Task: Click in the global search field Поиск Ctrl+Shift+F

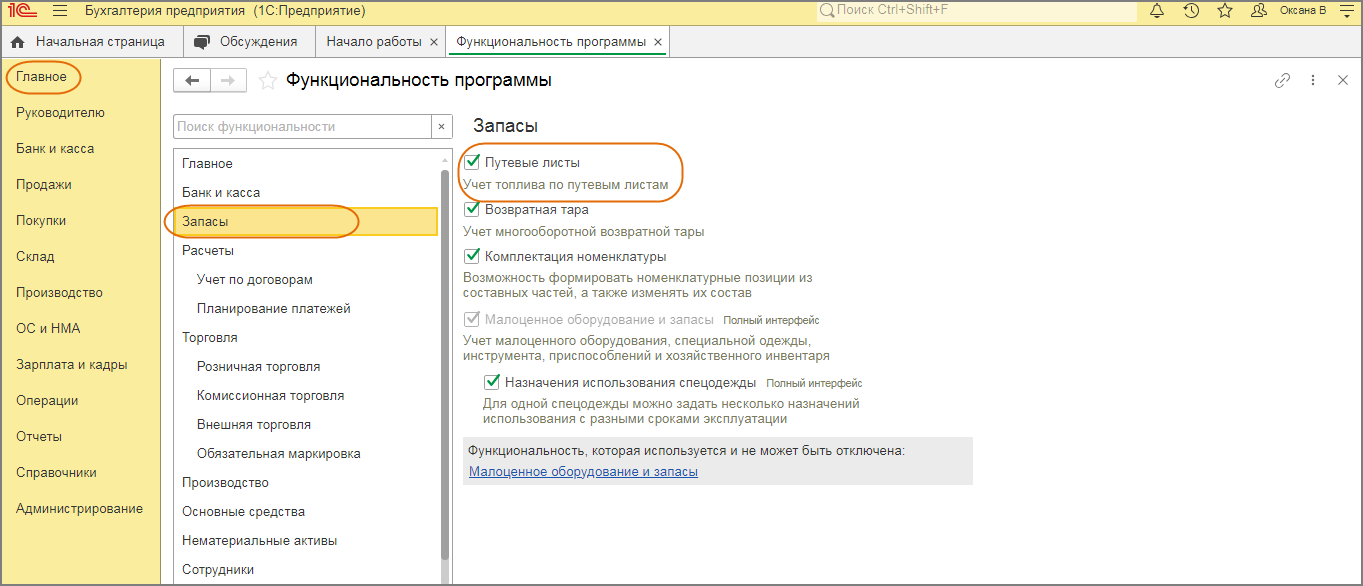Action: pos(977,11)
